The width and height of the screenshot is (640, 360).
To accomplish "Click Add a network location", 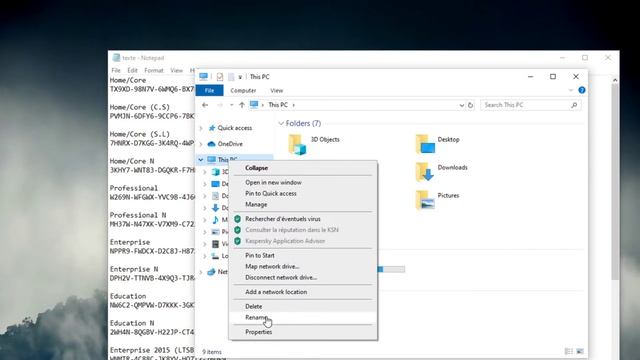I will [x=276, y=292].
